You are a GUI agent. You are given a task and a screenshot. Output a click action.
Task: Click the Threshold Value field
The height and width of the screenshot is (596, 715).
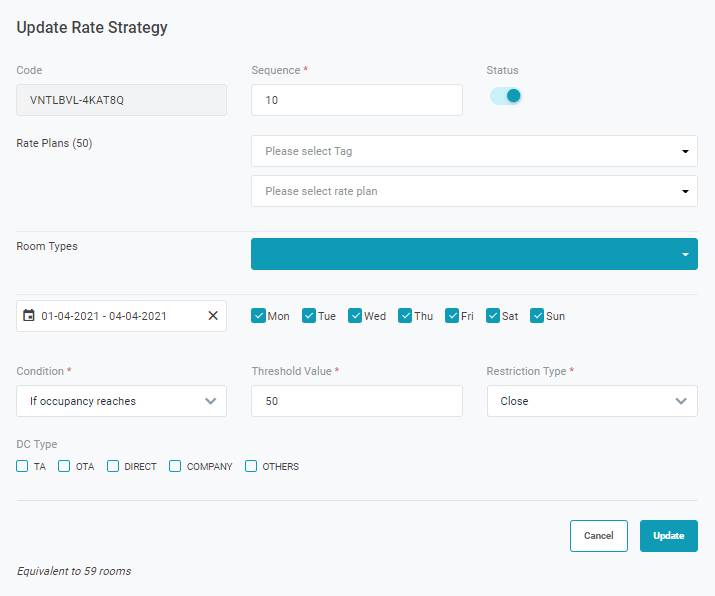point(356,401)
